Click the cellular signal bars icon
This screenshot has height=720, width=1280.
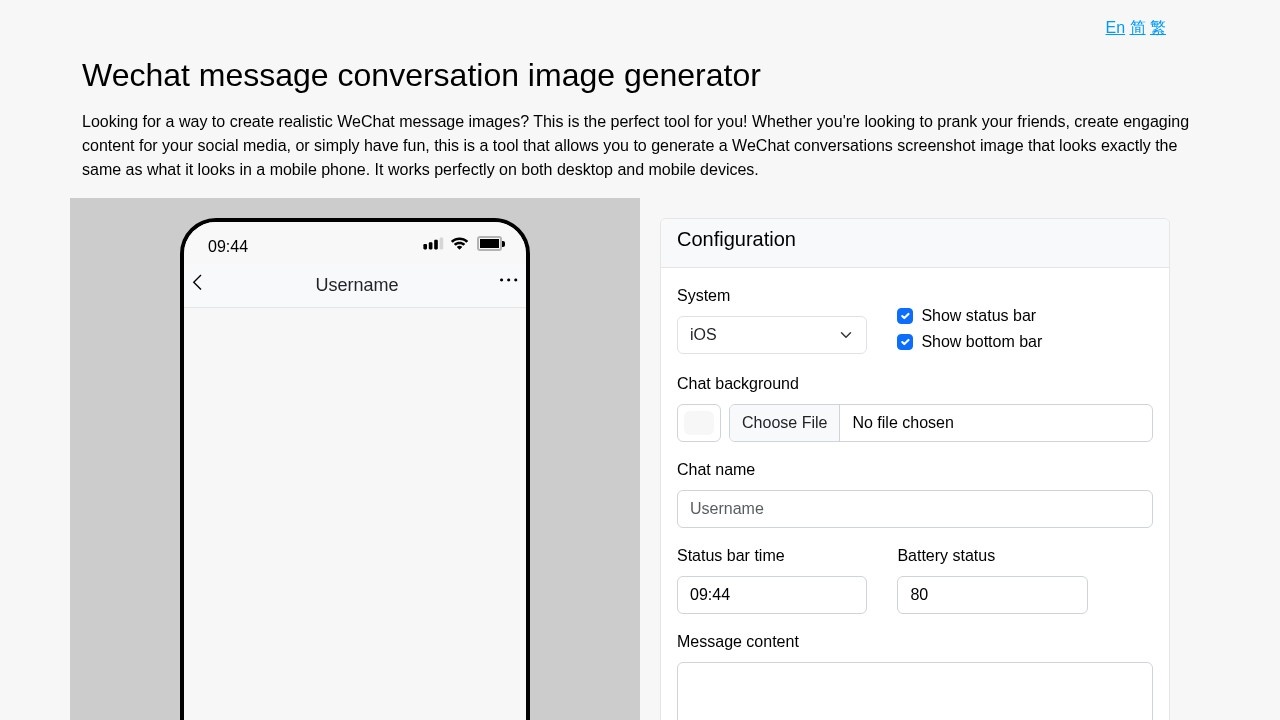click(x=433, y=244)
